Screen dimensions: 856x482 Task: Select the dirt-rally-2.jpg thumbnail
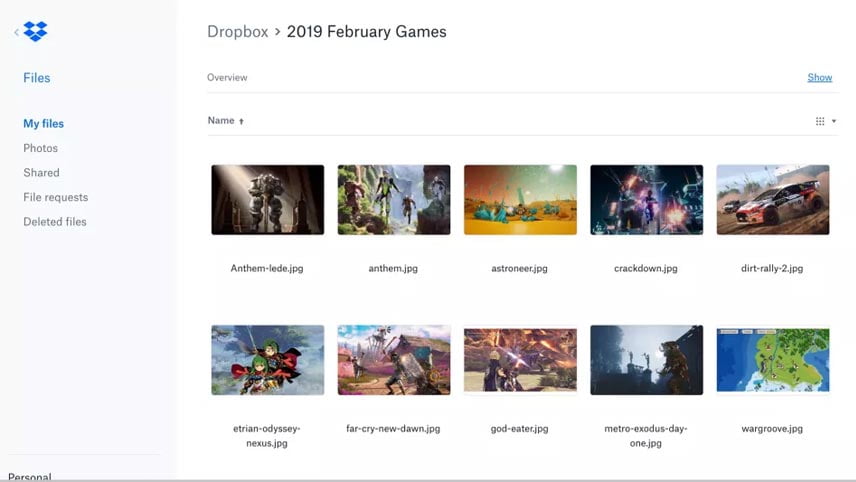tap(773, 200)
